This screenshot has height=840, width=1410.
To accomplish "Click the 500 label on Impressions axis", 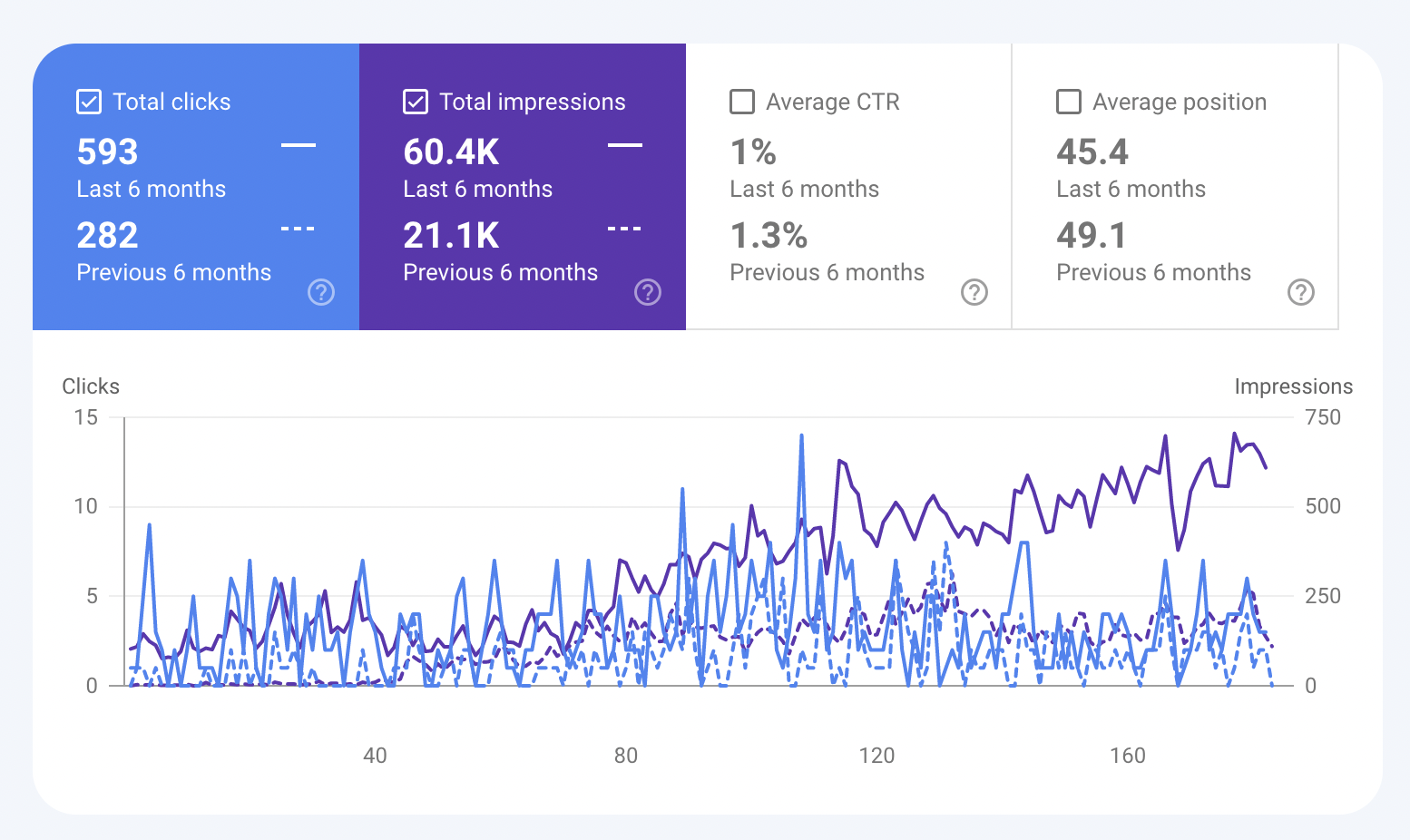I will [1323, 506].
